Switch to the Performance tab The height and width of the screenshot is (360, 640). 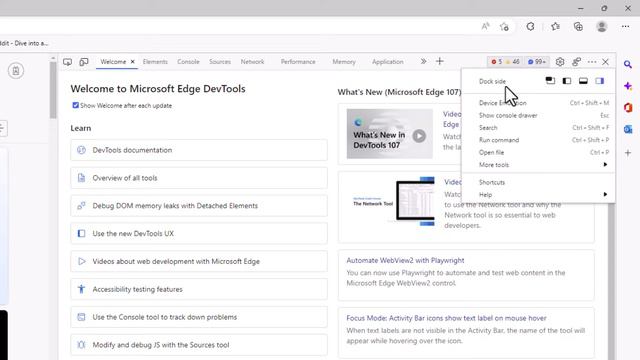coord(298,62)
